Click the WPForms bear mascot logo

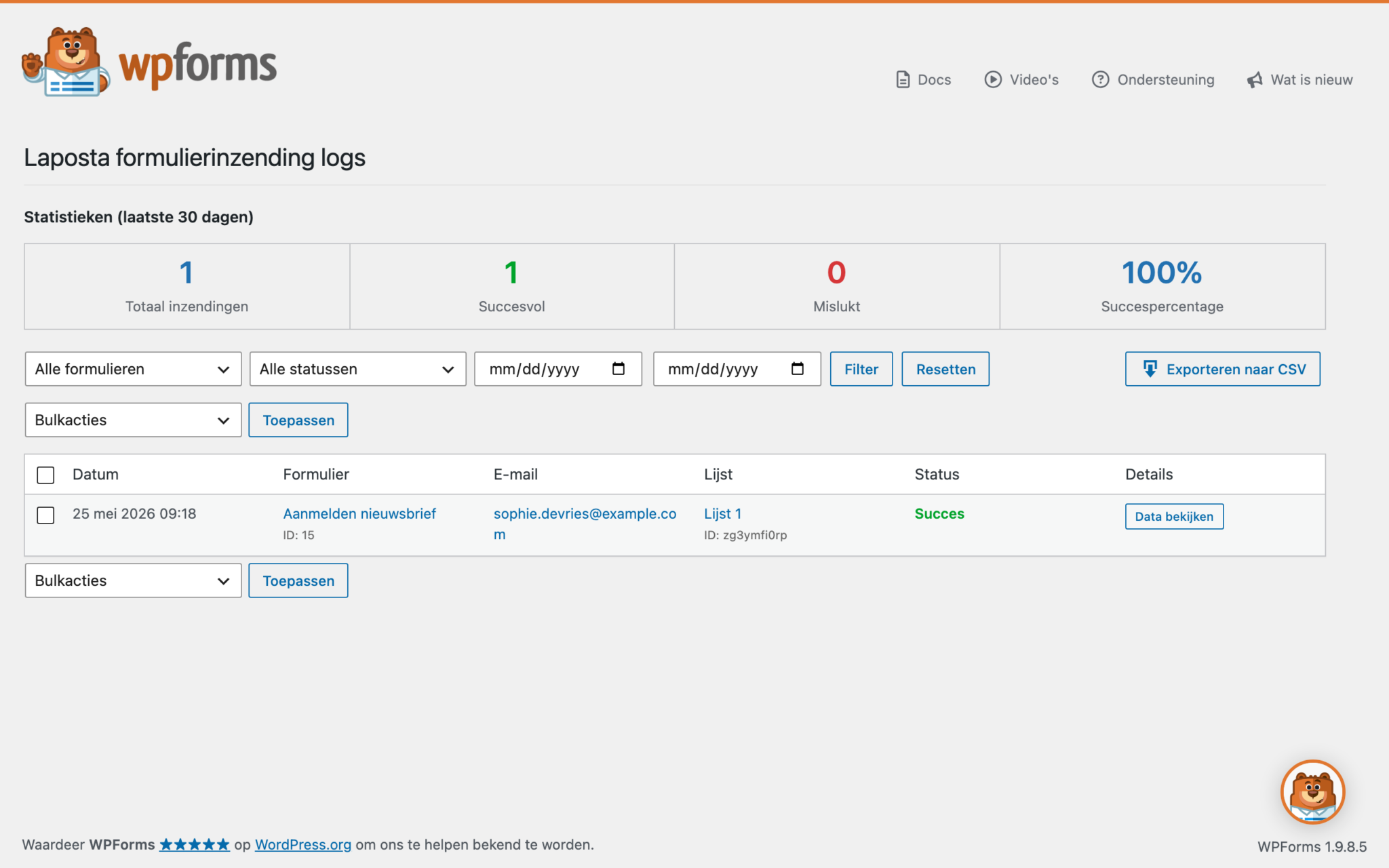66,62
